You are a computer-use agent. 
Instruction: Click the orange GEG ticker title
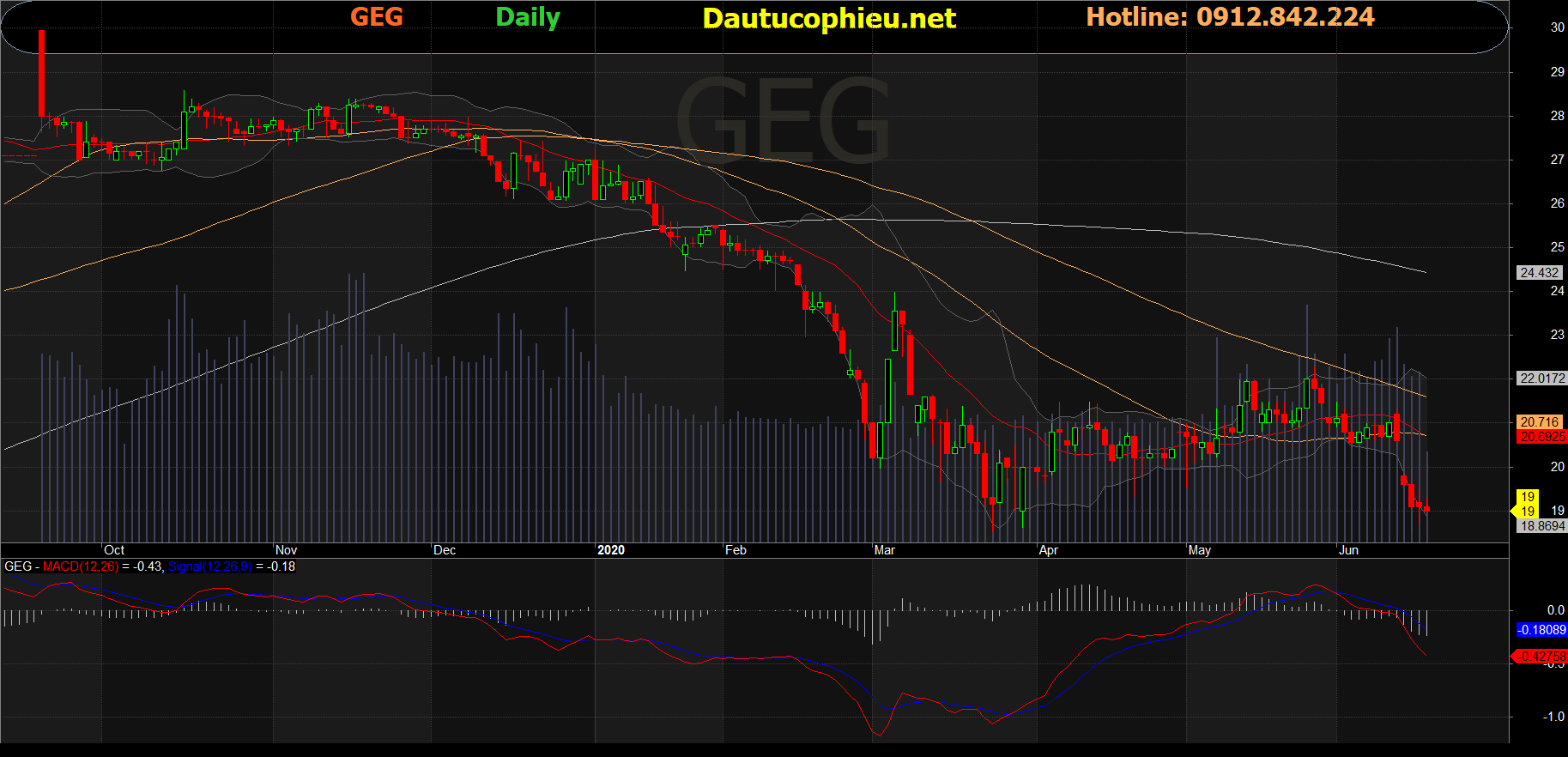376,17
